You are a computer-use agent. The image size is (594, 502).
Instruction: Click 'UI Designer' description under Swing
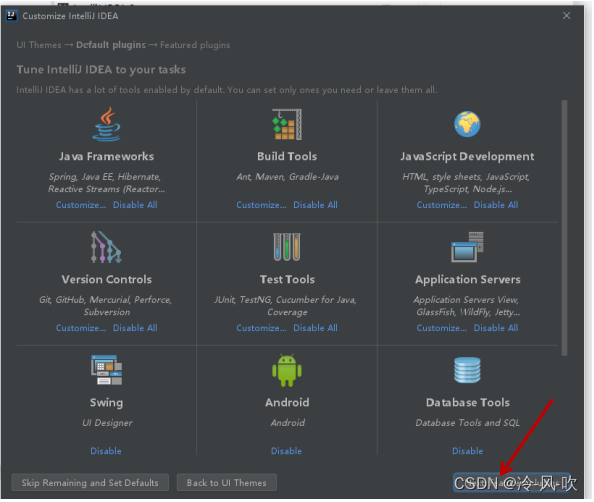point(108,423)
